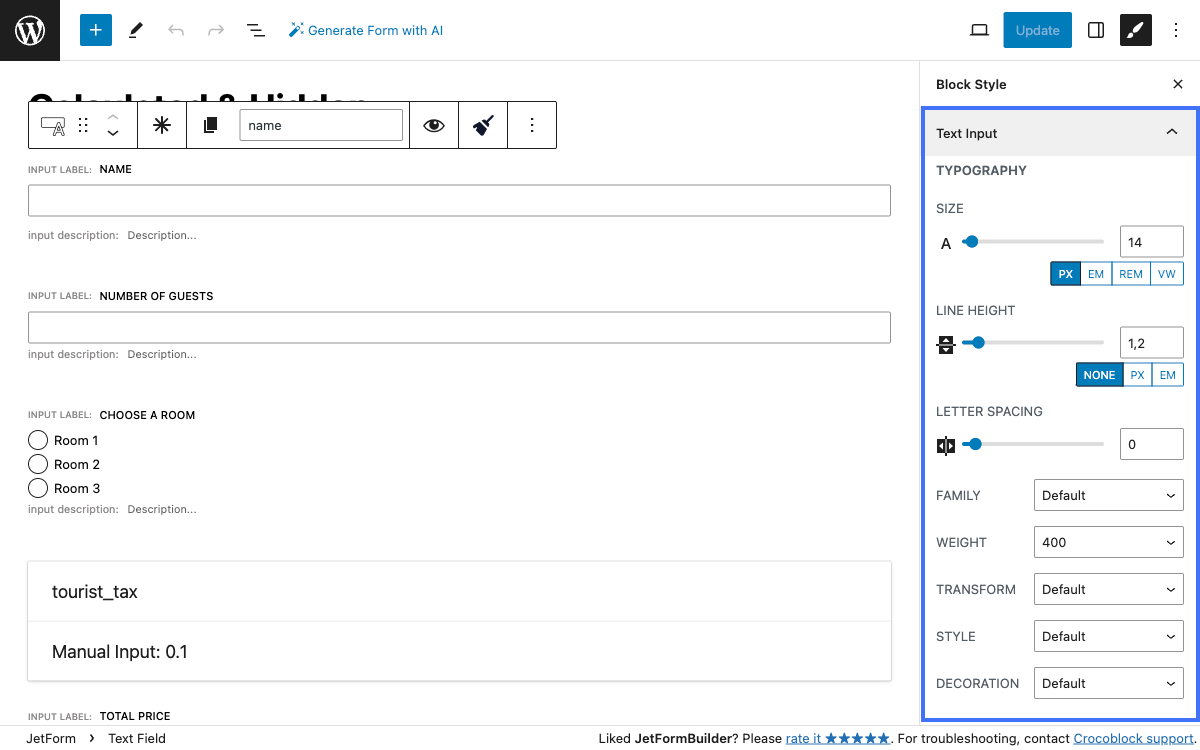The height and width of the screenshot is (750, 1200).
Task: Open the Family dropdown in Typography
Action: pos(1108,495)
